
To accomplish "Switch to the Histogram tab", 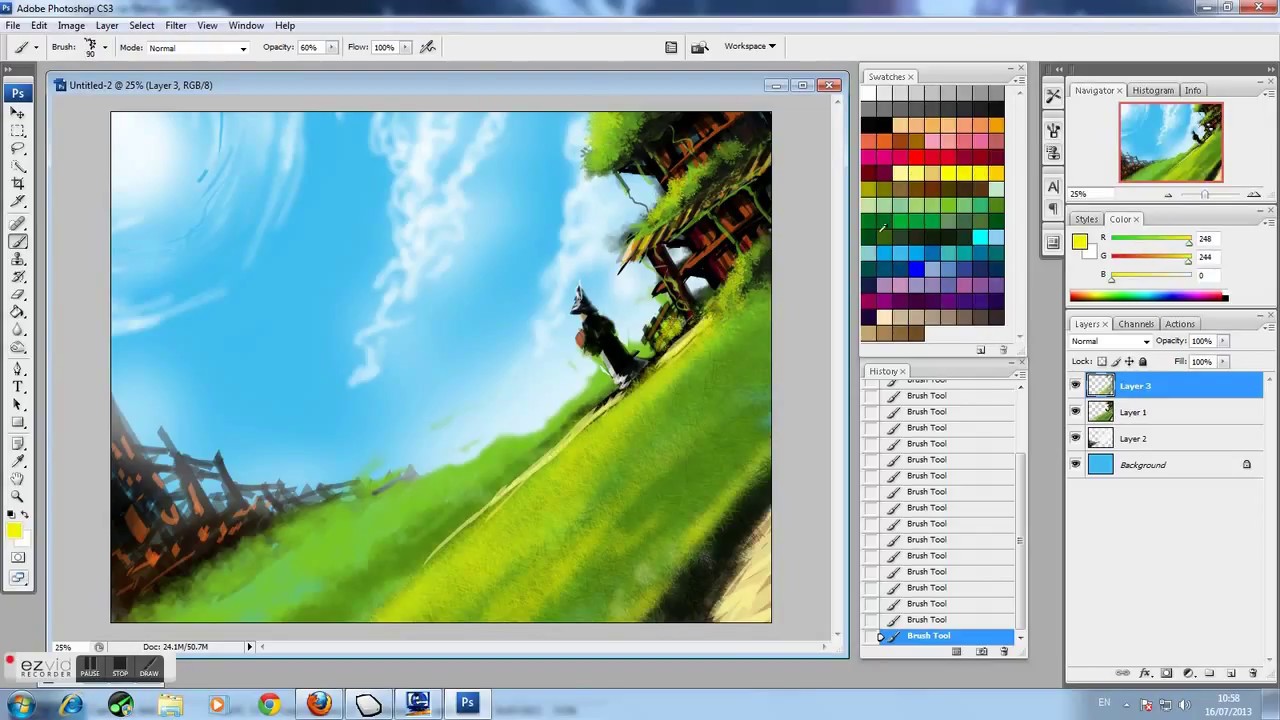I will (1153, 90).
